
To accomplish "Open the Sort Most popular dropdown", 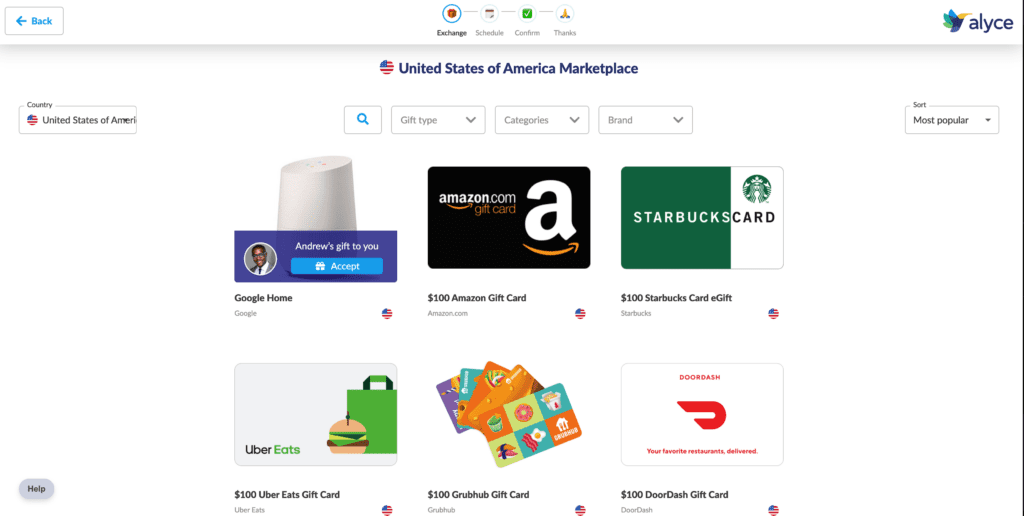I will click(951, 120).
